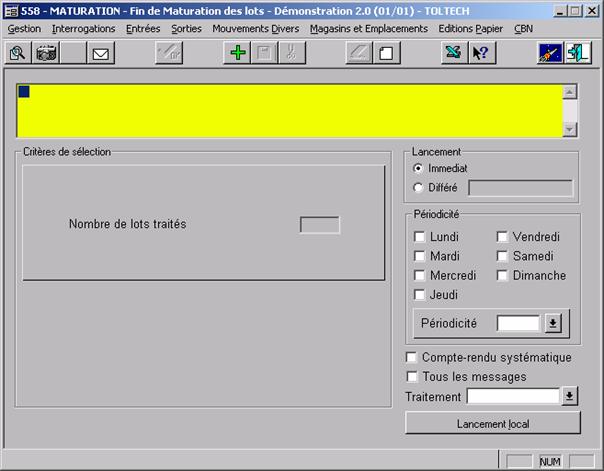Image resolution: width=604 pixels, height=471 pixels.
Task: Click the blank page new document icon
Action: tap(383, 53)
